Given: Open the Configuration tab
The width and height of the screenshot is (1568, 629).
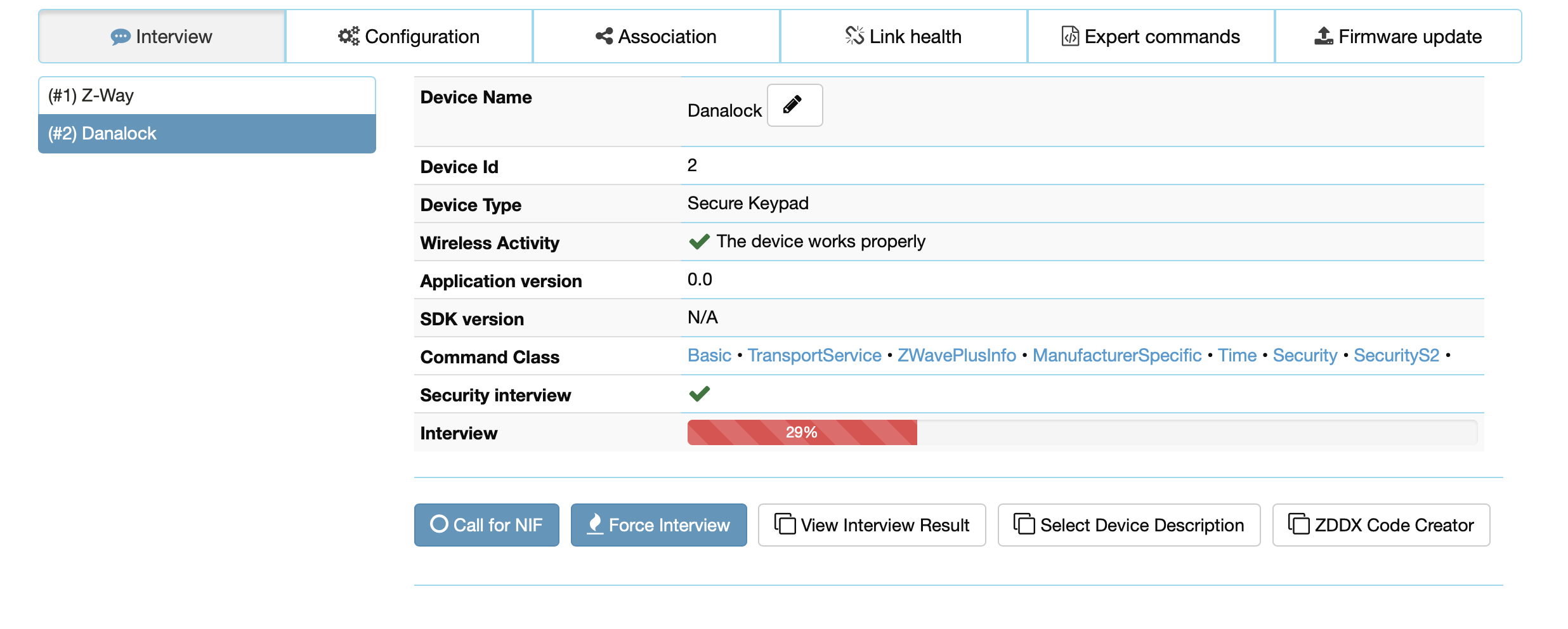Looking at the screenshot, I should pos(408,37).
